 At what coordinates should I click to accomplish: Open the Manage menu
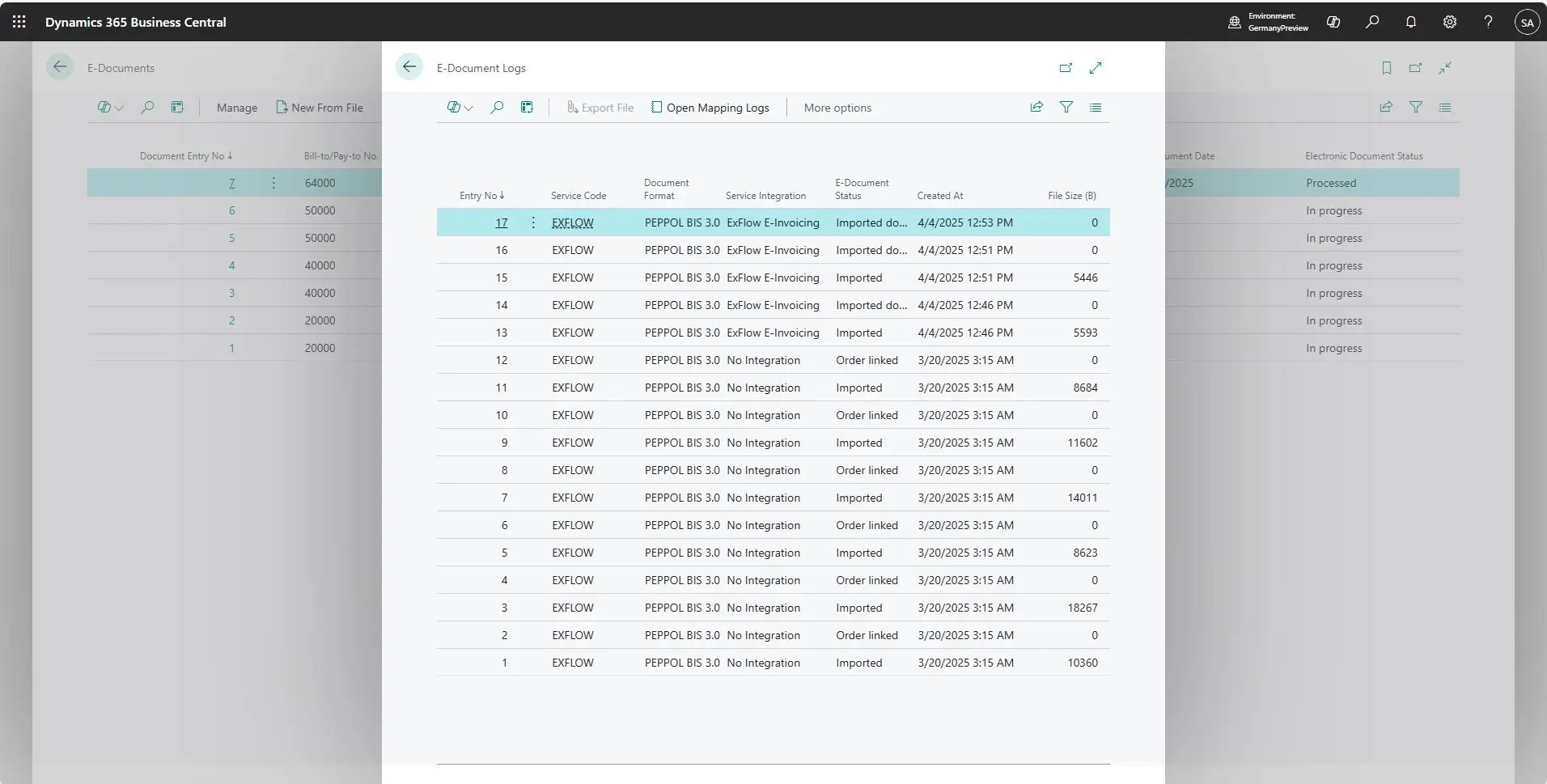(235, 107)
